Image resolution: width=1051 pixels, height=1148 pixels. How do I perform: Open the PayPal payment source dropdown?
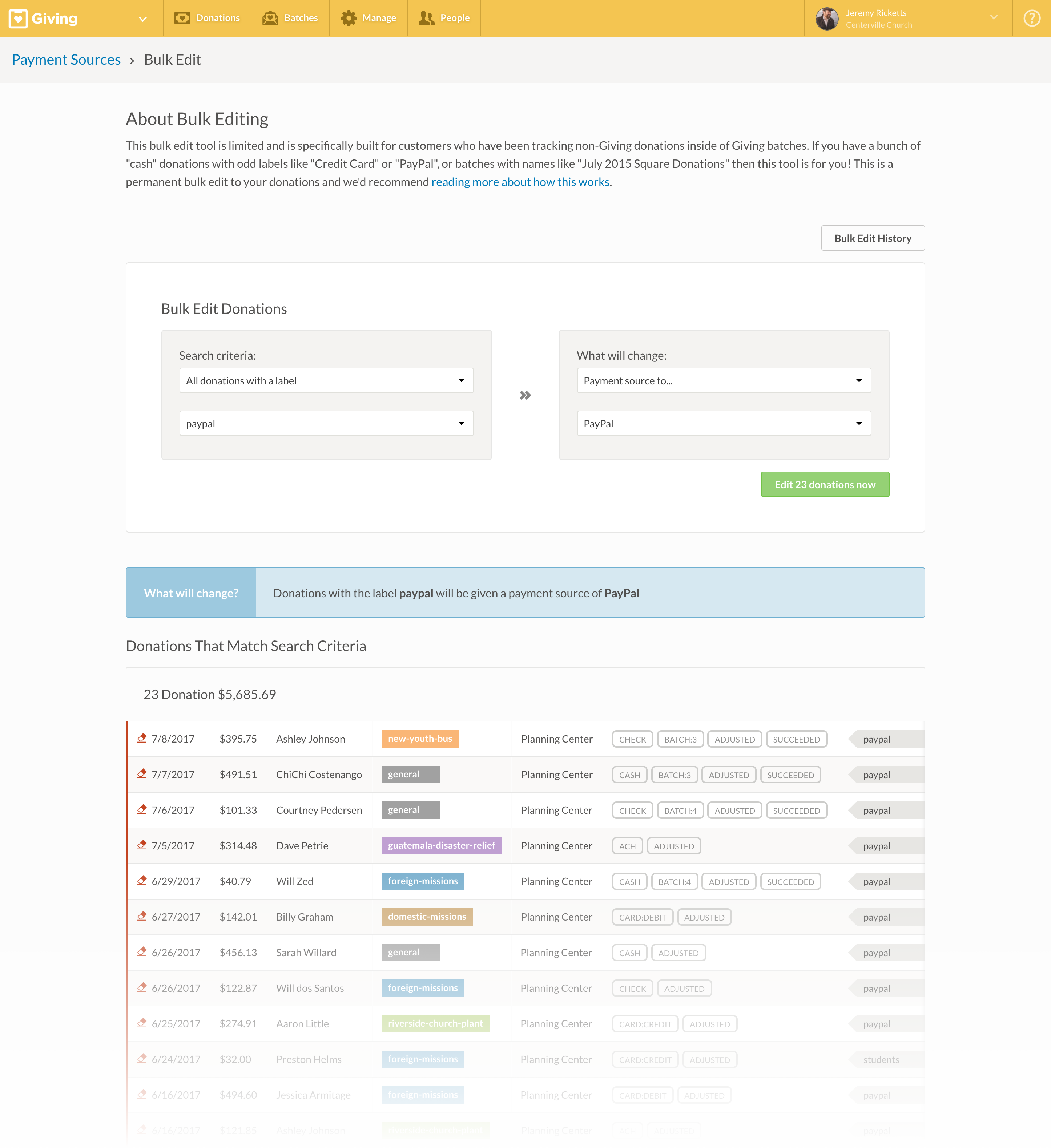(x=724, y=423)
